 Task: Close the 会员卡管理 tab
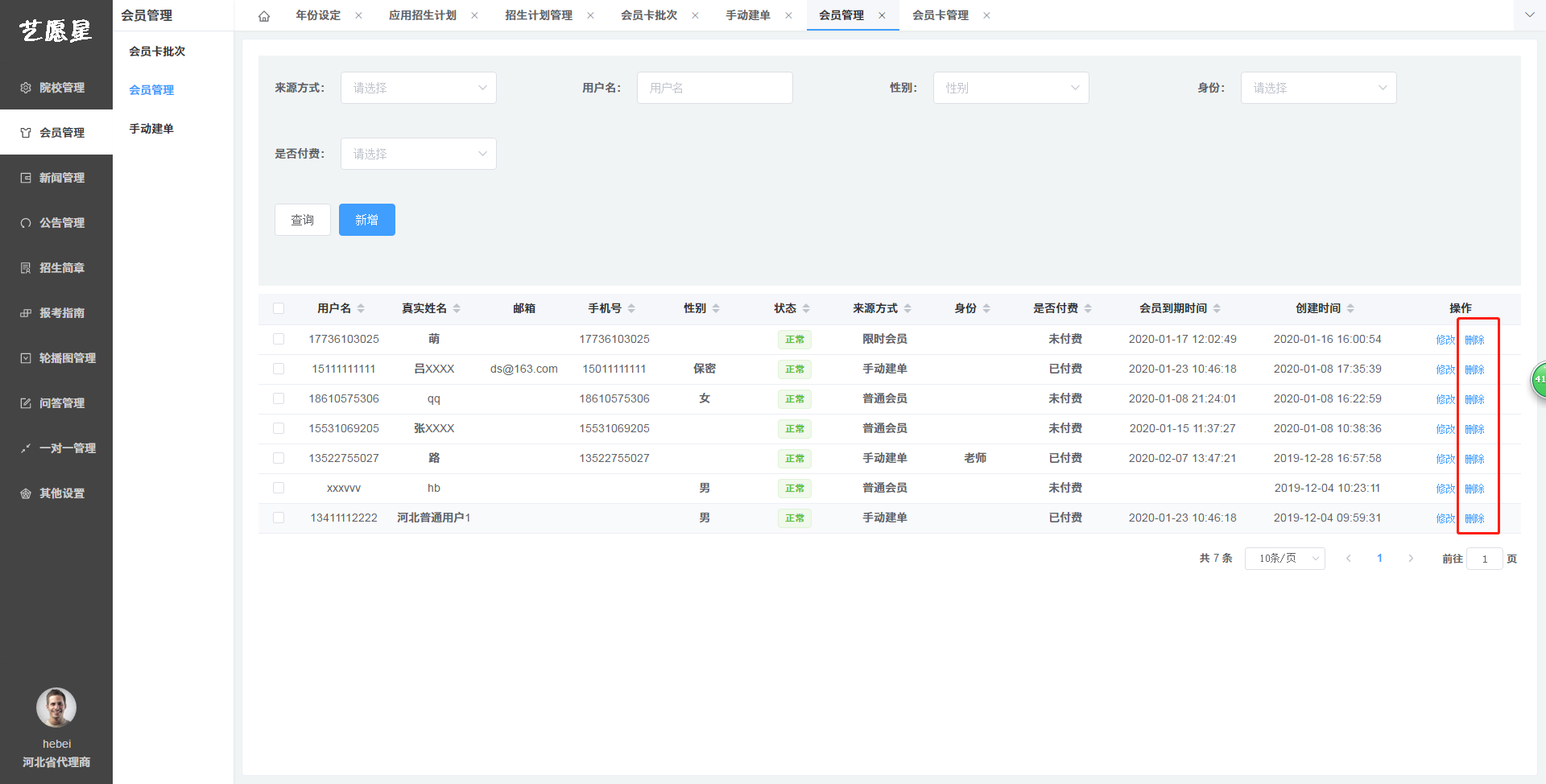tap(986, 15)
